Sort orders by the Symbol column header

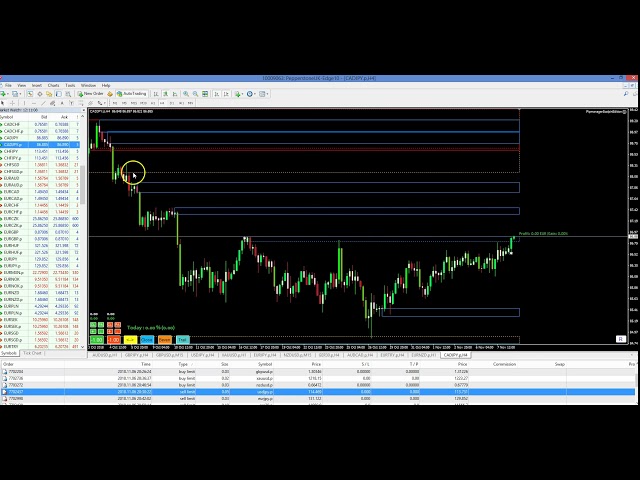point(264,364)
